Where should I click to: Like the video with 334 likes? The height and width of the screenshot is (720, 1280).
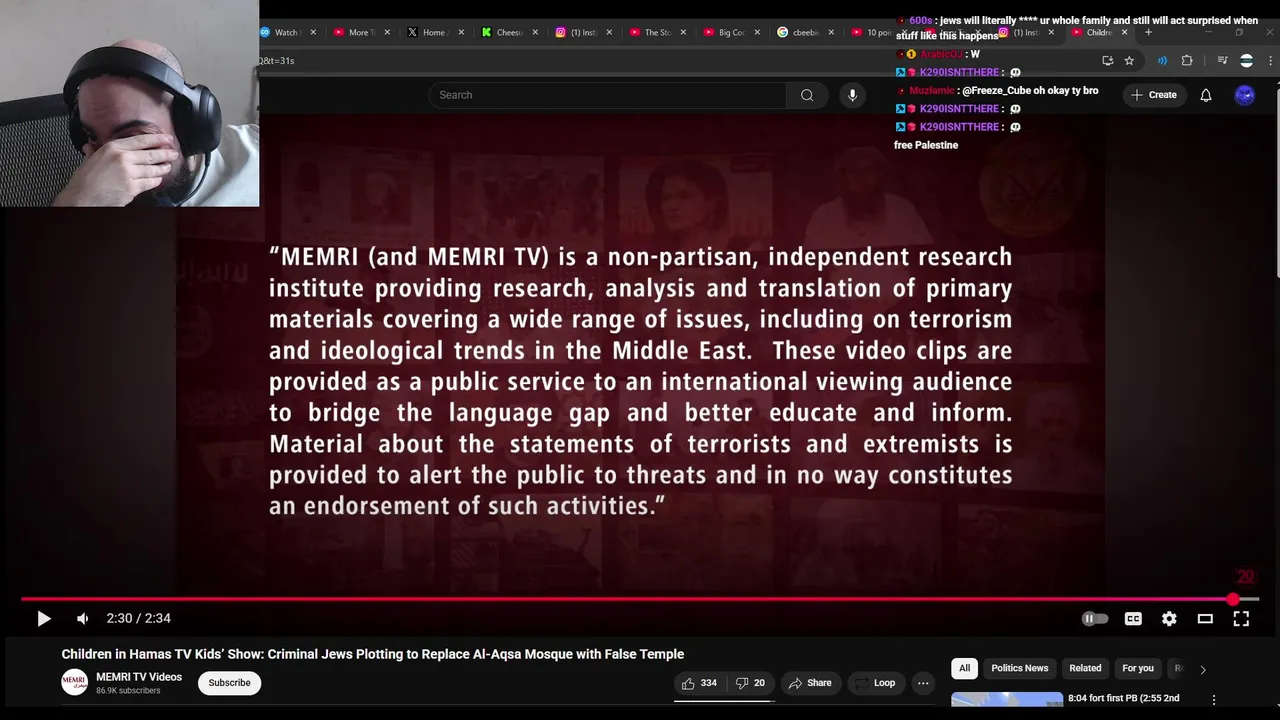point(699,683)
